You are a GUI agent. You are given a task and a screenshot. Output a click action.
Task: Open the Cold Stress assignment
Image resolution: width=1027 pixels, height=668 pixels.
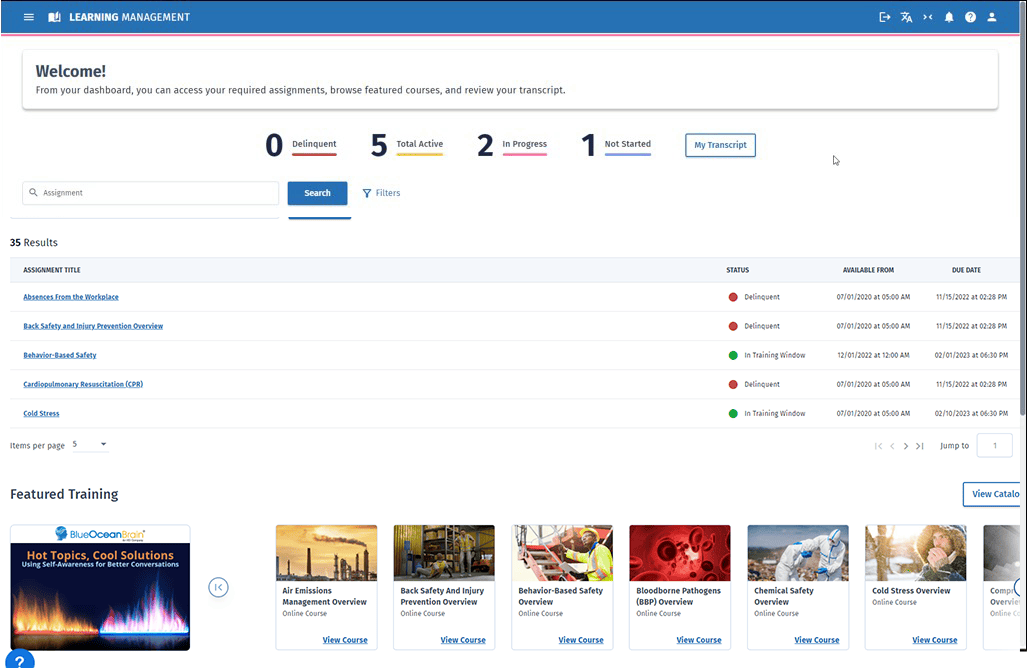pos(41,413)
